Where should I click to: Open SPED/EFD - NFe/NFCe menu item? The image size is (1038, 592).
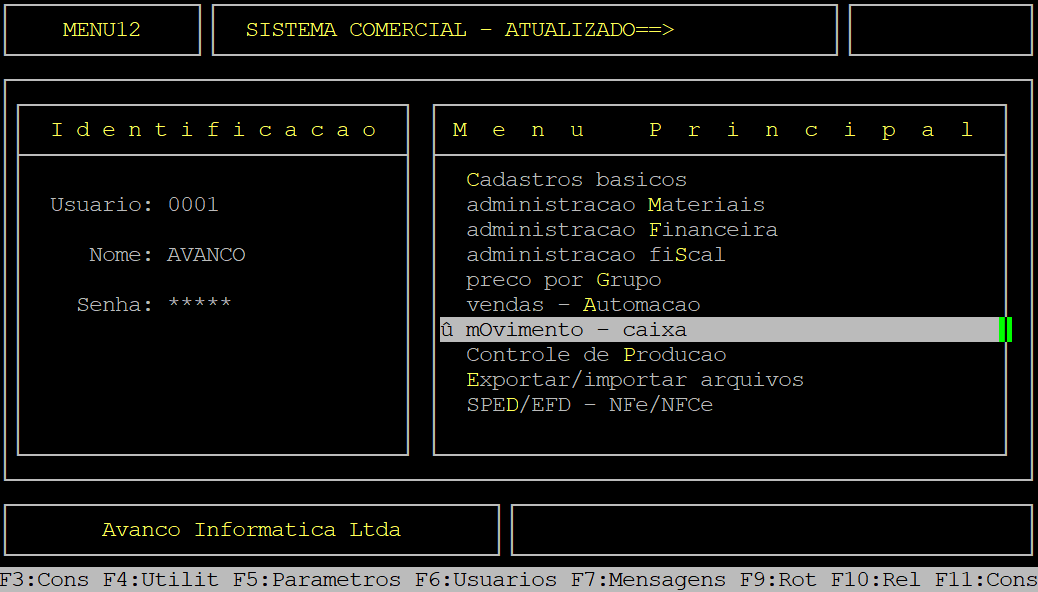coord(589,405)
